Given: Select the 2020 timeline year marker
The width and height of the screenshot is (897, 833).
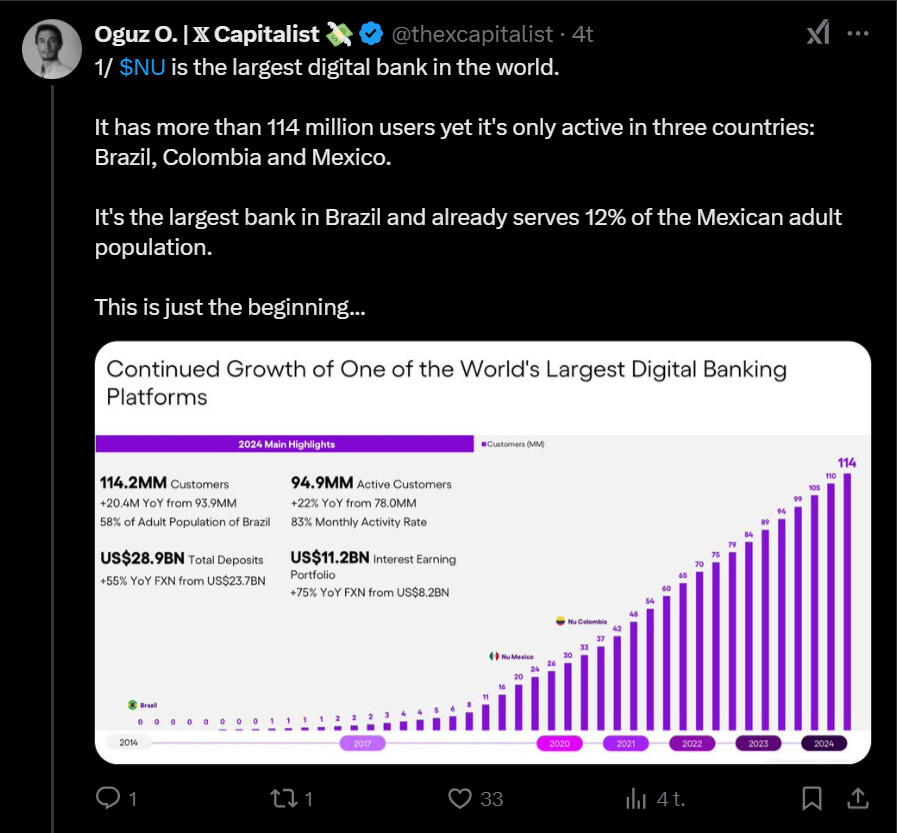Looking at the screenshot, I should [559, 743].
